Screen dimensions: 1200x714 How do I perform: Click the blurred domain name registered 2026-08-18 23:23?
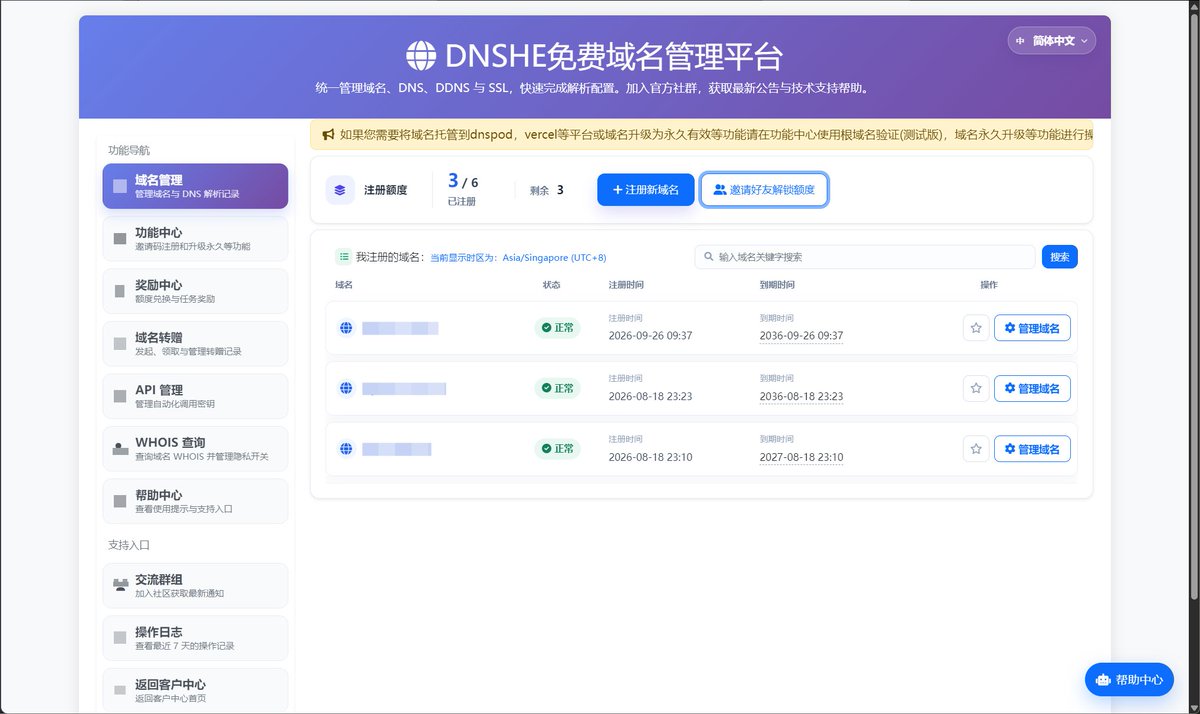(x=404, y=388)
